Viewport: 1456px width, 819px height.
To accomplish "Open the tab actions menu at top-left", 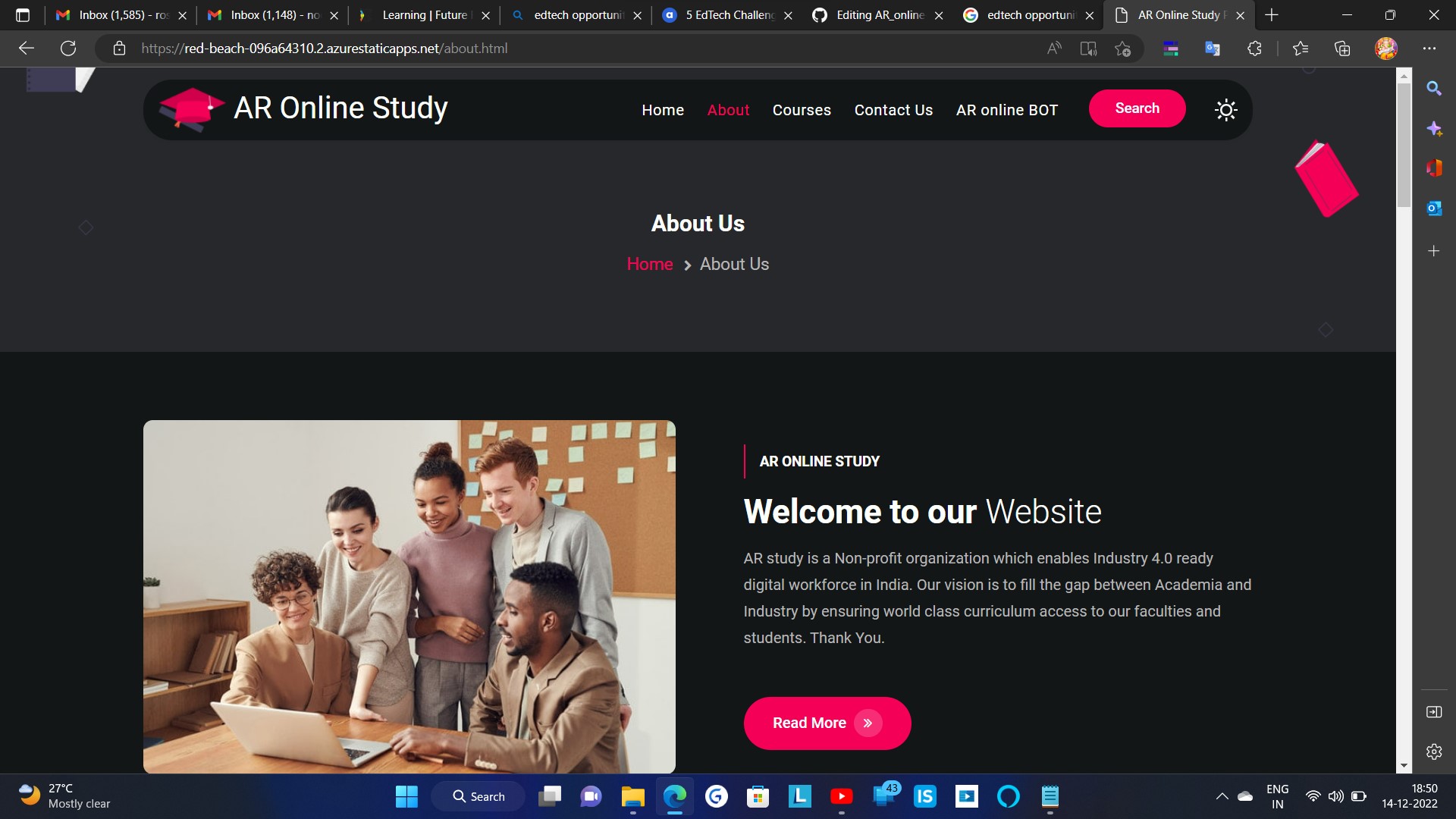I will (23, 15).
